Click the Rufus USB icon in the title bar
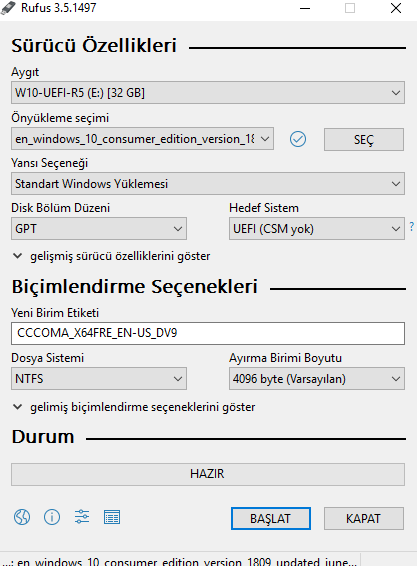Screen dimensions: 417x566 pos(8,8)
